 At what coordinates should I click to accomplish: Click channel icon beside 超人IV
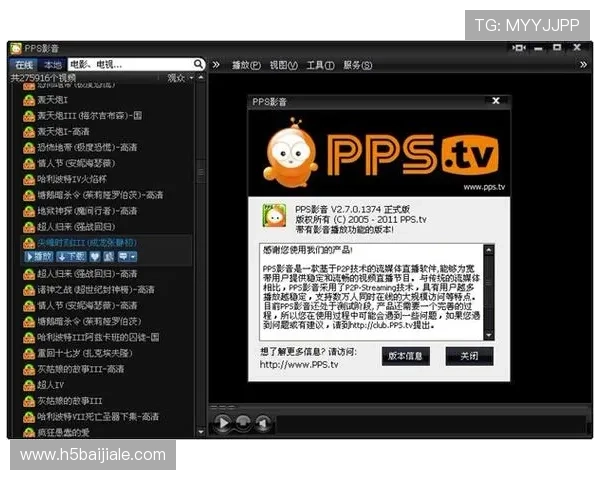29,385
